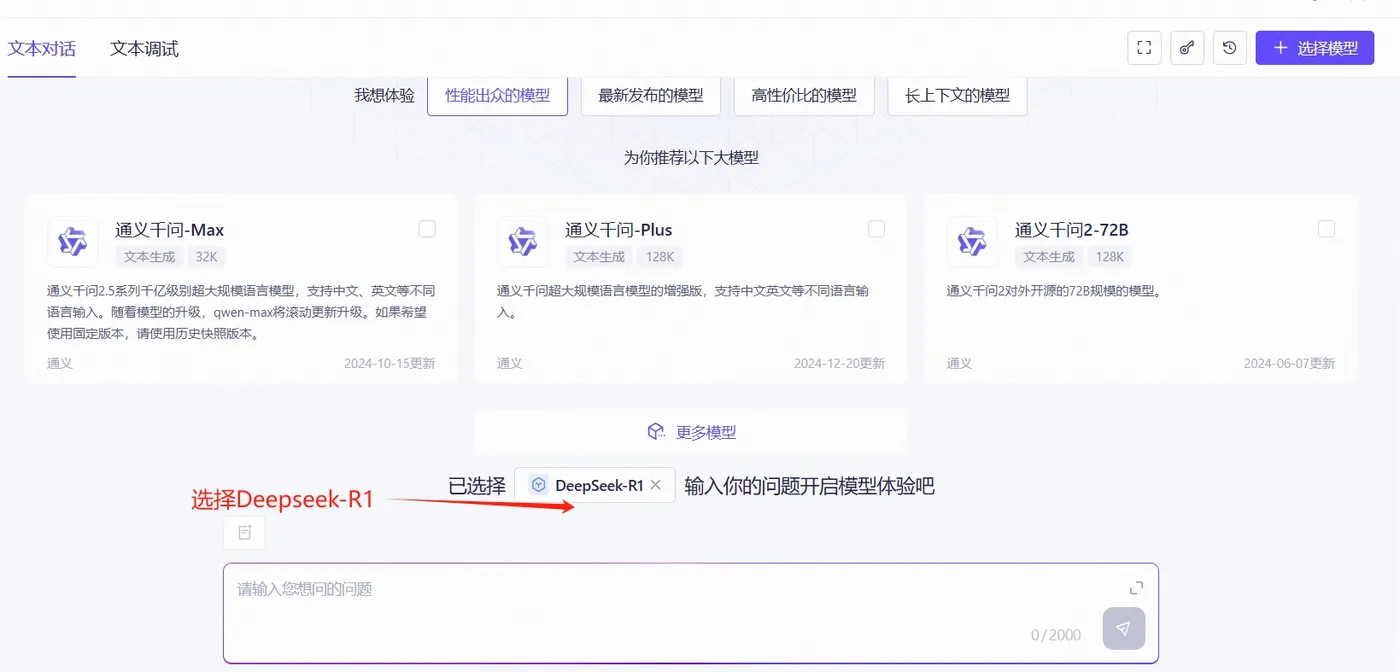
Task: Click the DeepSeek-R1 hexagon icon
Action: [538, 485]
